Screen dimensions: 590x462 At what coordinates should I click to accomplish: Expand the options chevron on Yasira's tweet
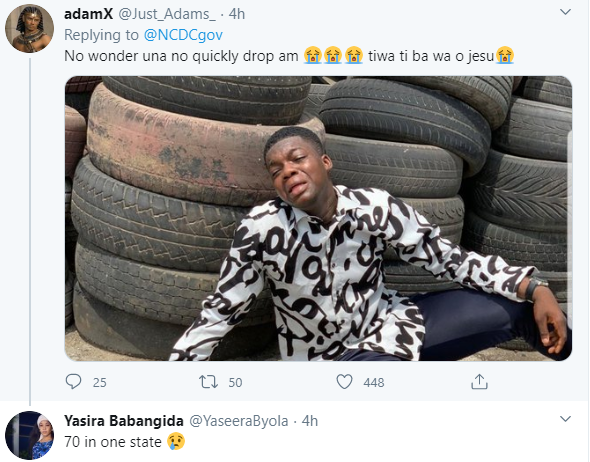[x=565, y=419]
